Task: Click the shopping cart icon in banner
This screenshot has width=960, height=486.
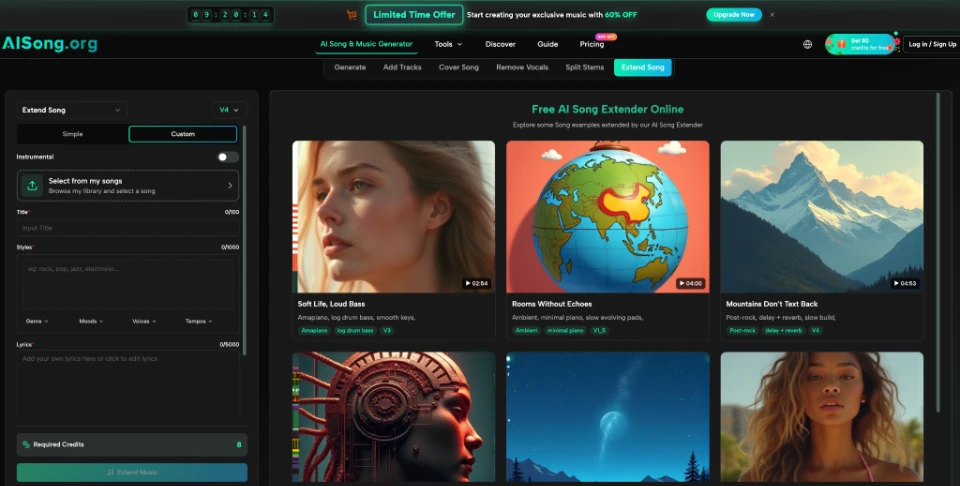Action: tap(351, 15)
